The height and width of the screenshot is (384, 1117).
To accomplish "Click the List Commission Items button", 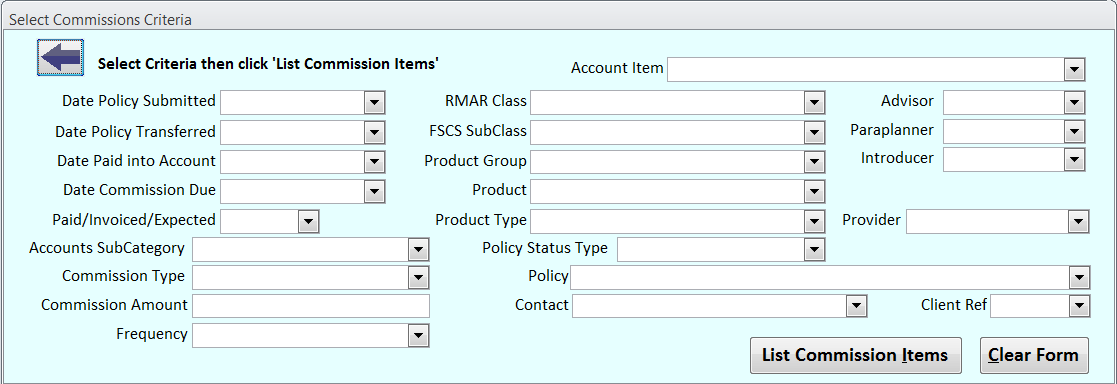I will pos(856,355).
